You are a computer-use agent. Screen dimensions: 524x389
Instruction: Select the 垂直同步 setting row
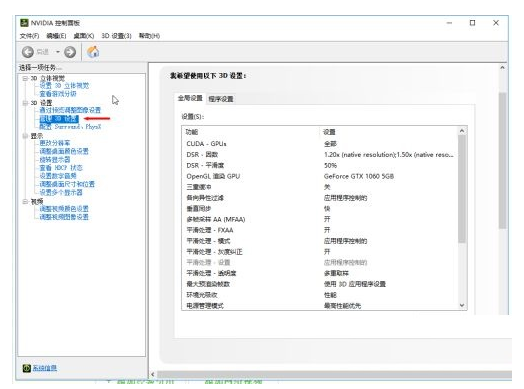[319, 209]
